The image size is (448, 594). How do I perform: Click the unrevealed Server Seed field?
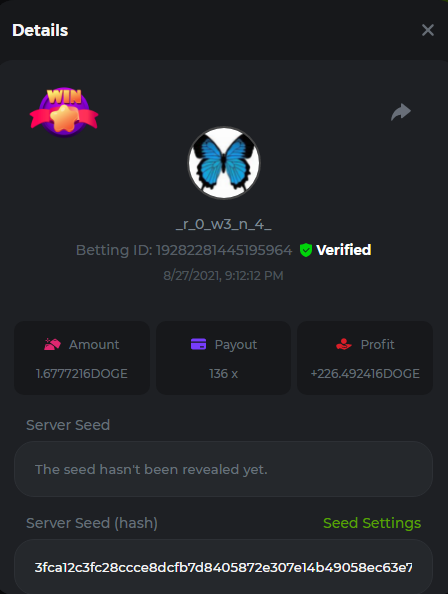coord(223,469)
